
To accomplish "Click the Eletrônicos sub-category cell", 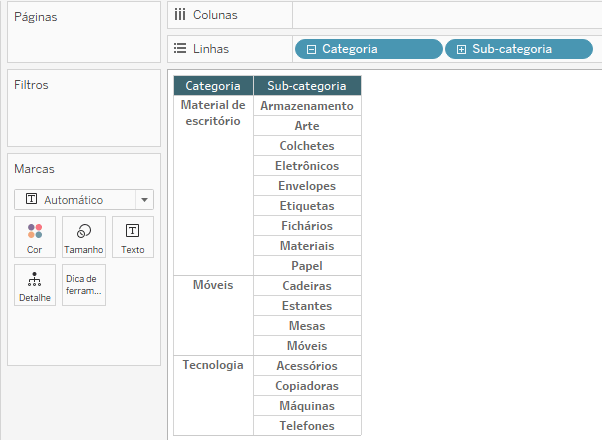I will point(307,166).
